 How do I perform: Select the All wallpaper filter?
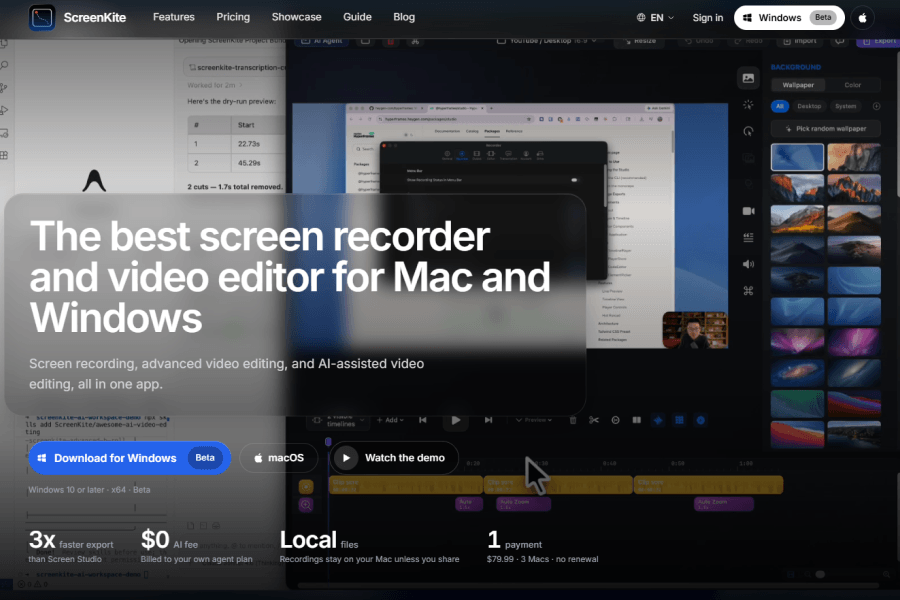point(779,106)
